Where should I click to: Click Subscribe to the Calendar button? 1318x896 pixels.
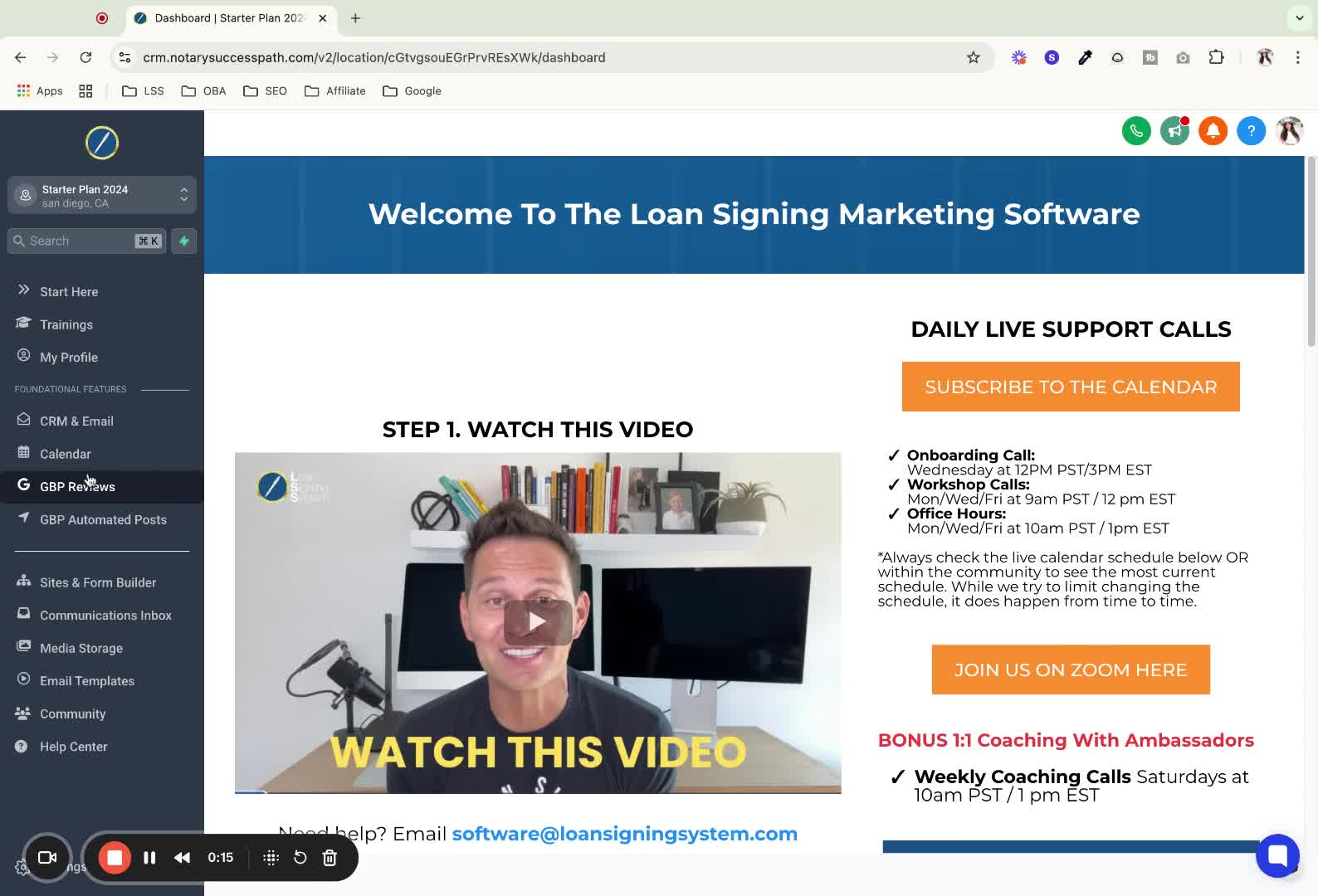point(1071,387)
